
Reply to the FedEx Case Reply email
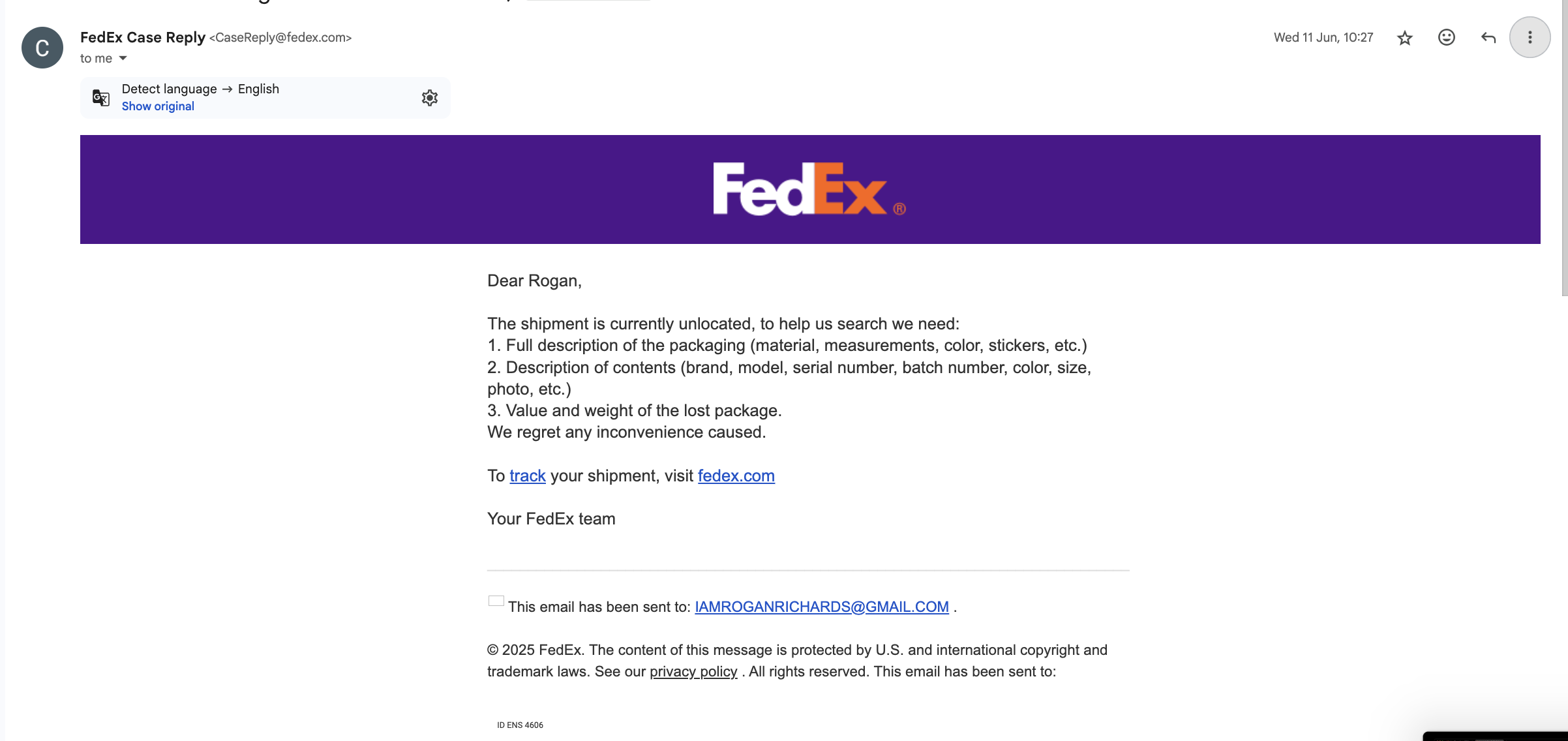tap(1488, 38)
